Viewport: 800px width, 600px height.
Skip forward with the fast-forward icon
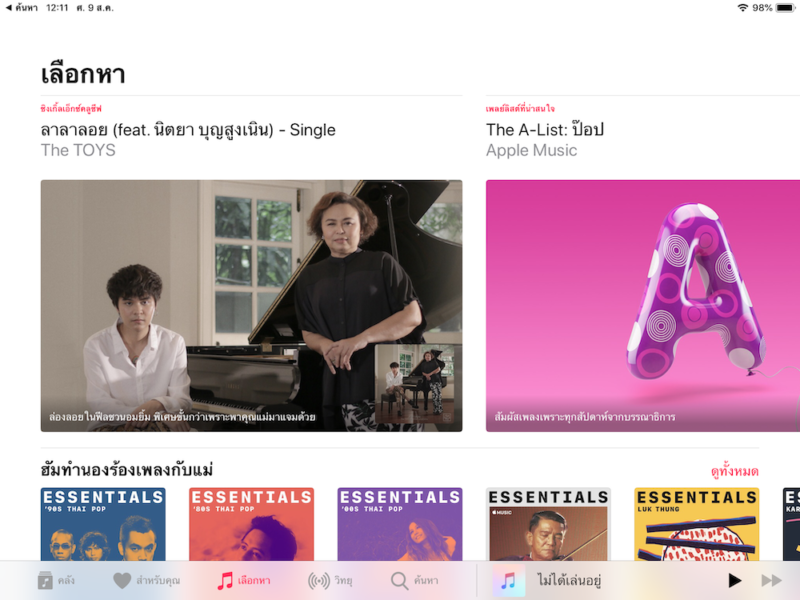click(x=771, y=580)
